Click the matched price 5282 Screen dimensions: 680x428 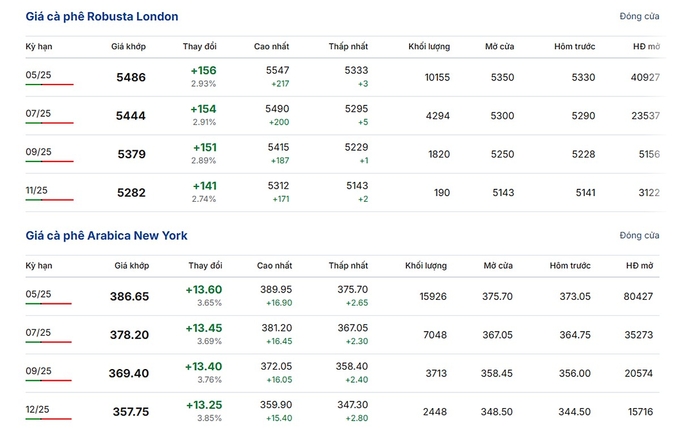[131, 193]
